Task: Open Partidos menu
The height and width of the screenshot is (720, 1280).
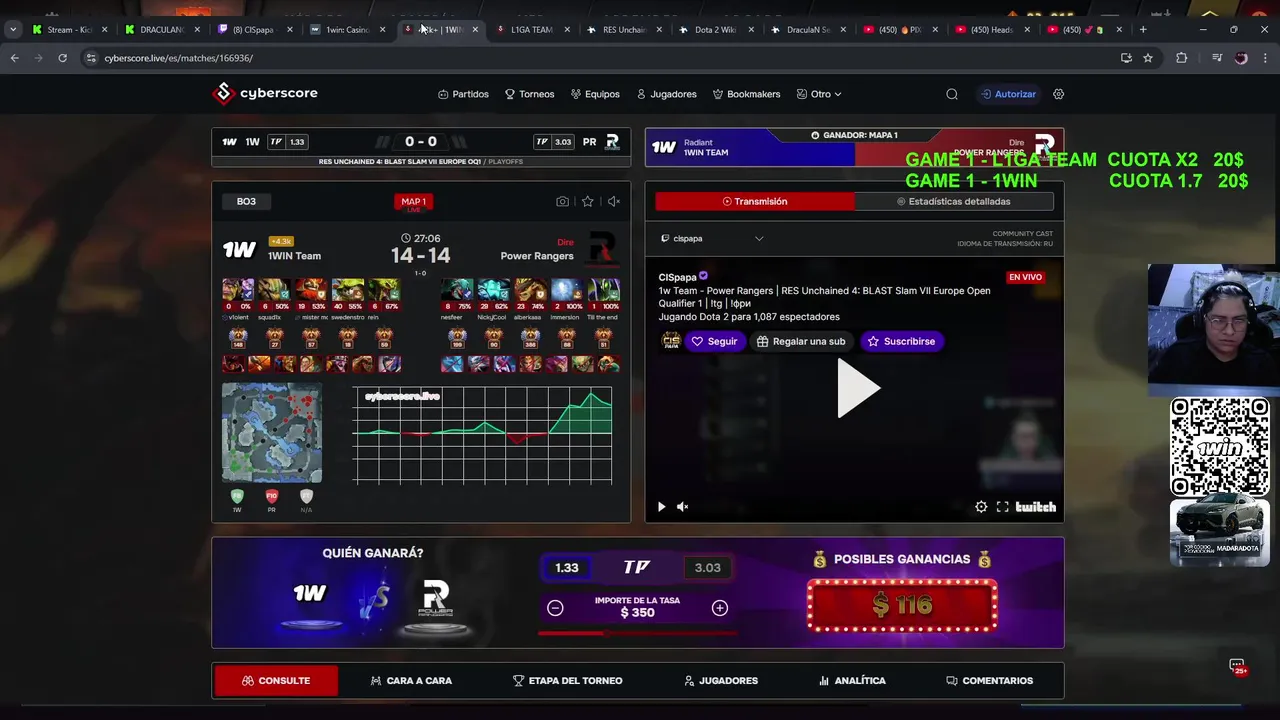Action: [464, 94]
